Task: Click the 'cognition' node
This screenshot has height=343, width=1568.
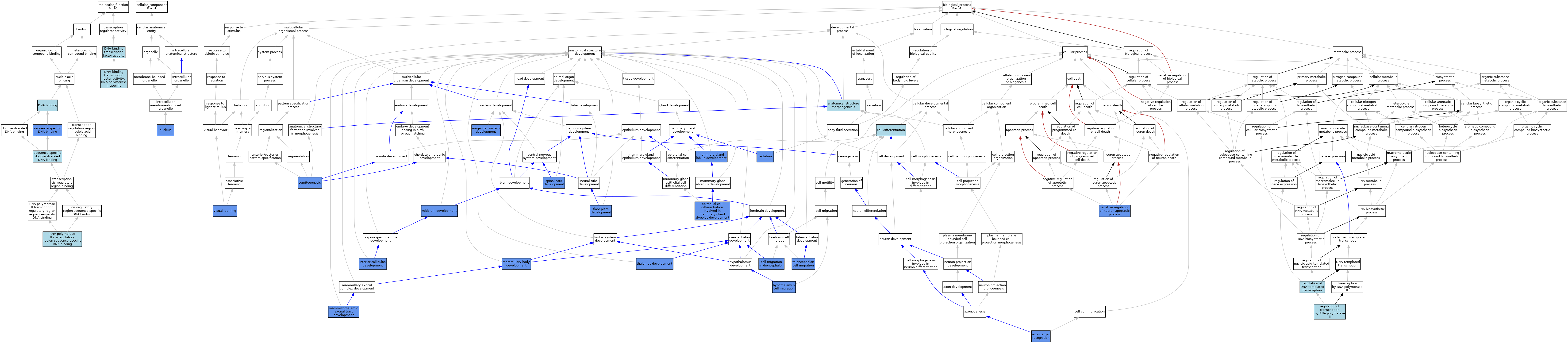Action: click(x=263, y=105)
